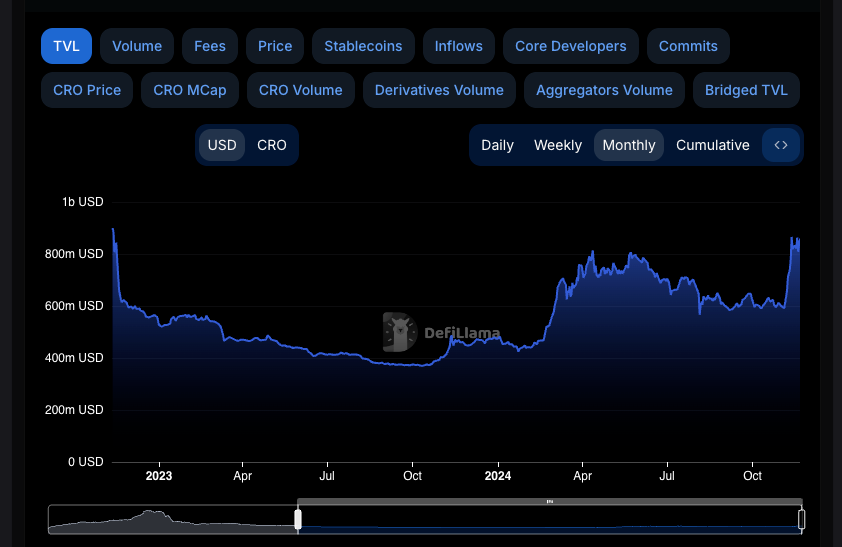Toggle the Volume metric chip
Screen dimensions: 842x547
tap(137, 46)
